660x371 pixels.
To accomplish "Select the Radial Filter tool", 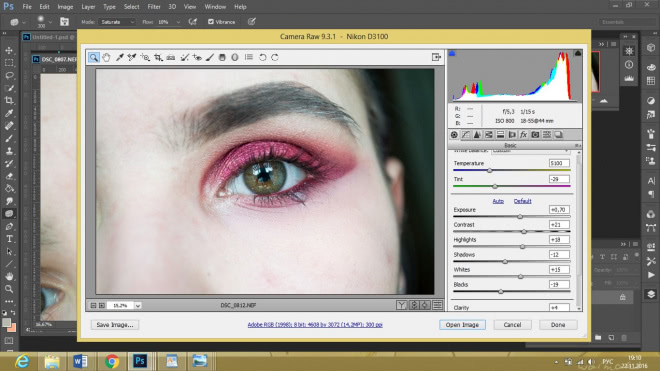I will pyautogui.click(x=235, y=57).
